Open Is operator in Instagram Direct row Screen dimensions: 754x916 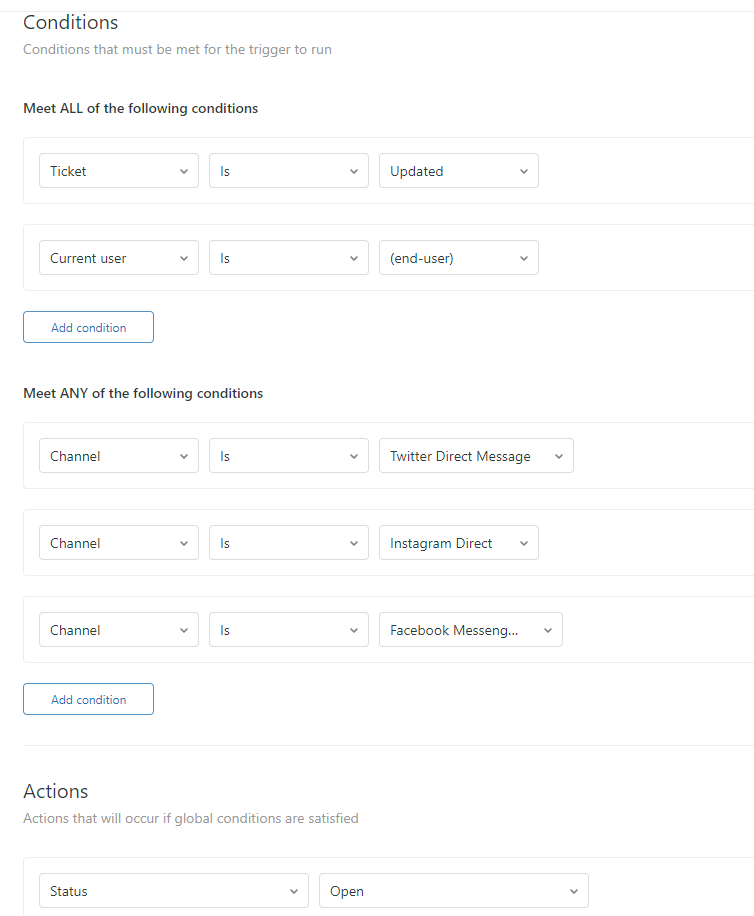coord(288,543)
